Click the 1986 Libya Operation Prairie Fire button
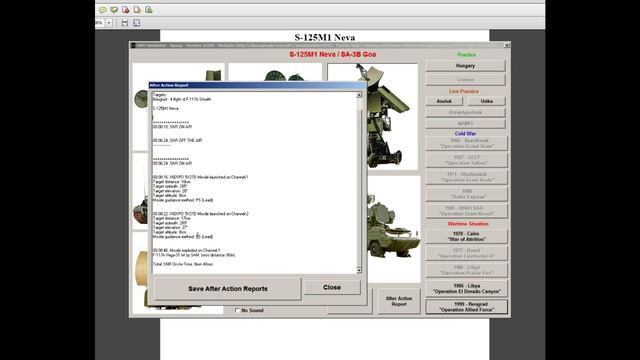Screen dimensions: 640x360 (467, 270)
